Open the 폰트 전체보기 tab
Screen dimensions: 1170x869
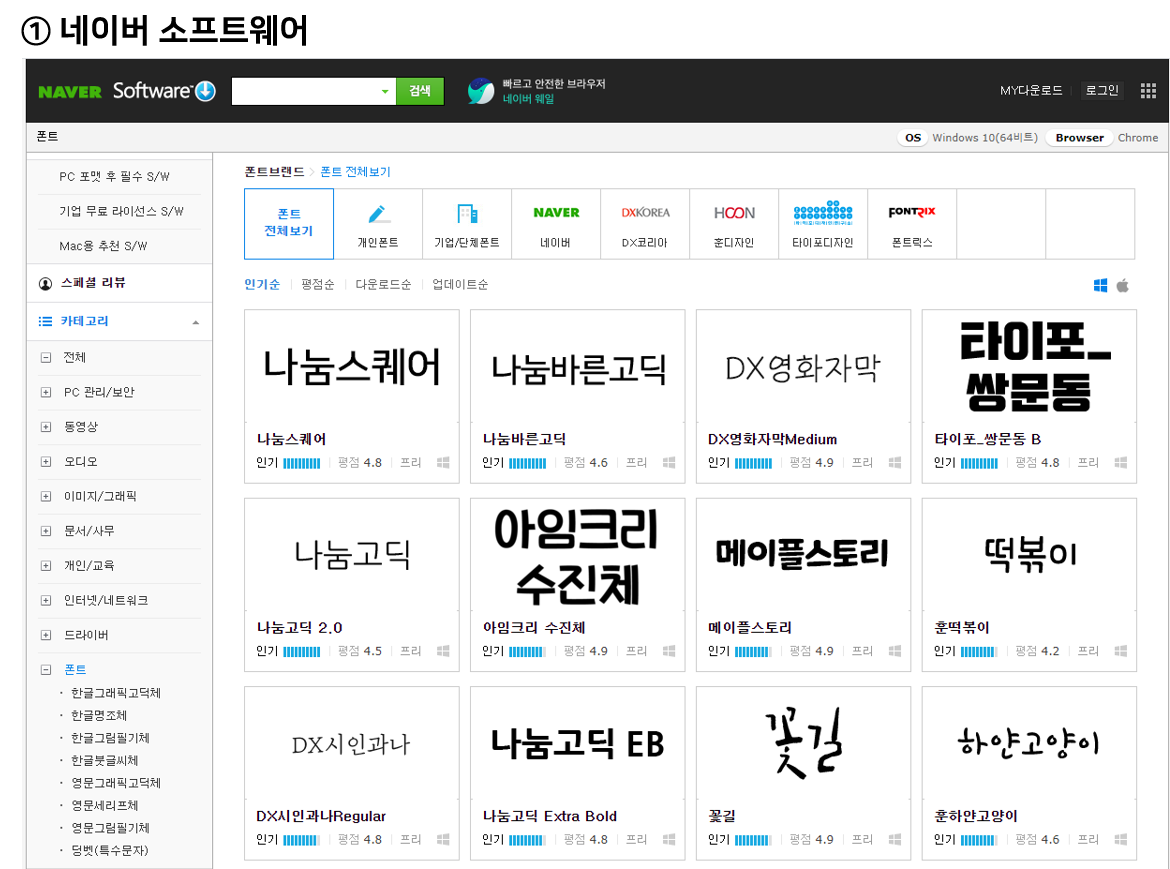[289, 223]
